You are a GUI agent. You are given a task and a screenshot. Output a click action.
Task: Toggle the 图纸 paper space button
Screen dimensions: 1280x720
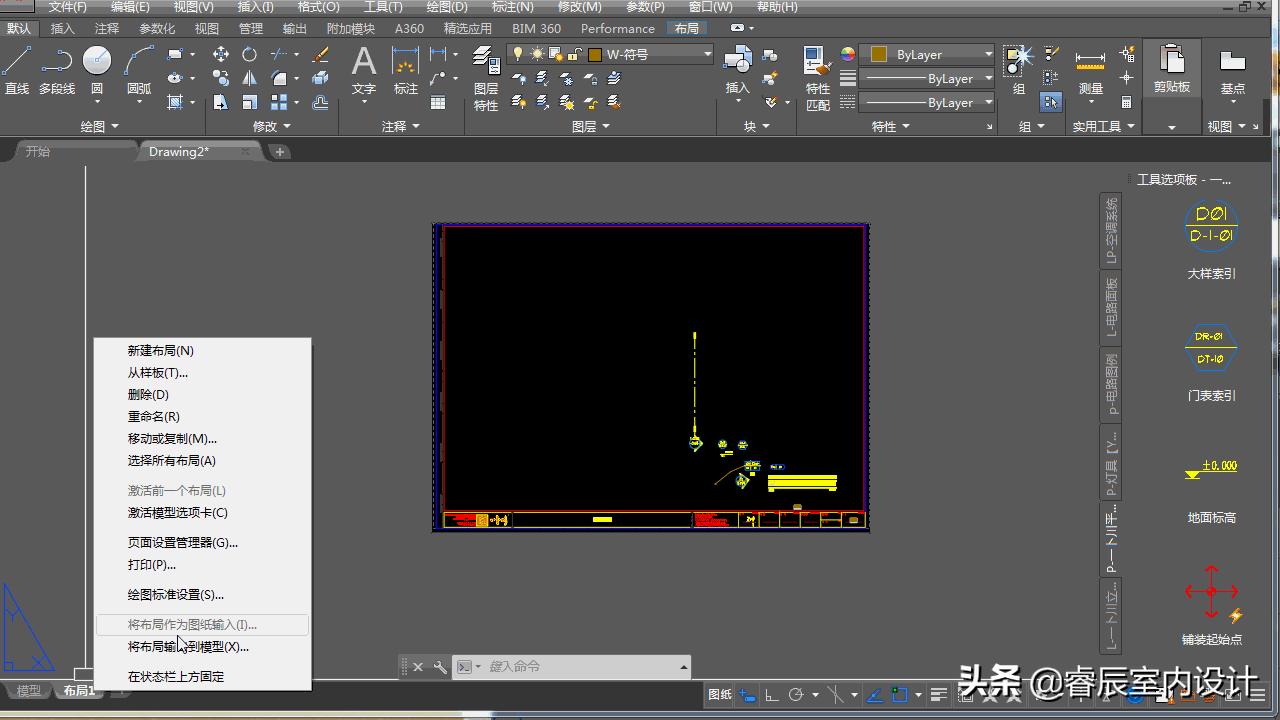pos(720,695)
